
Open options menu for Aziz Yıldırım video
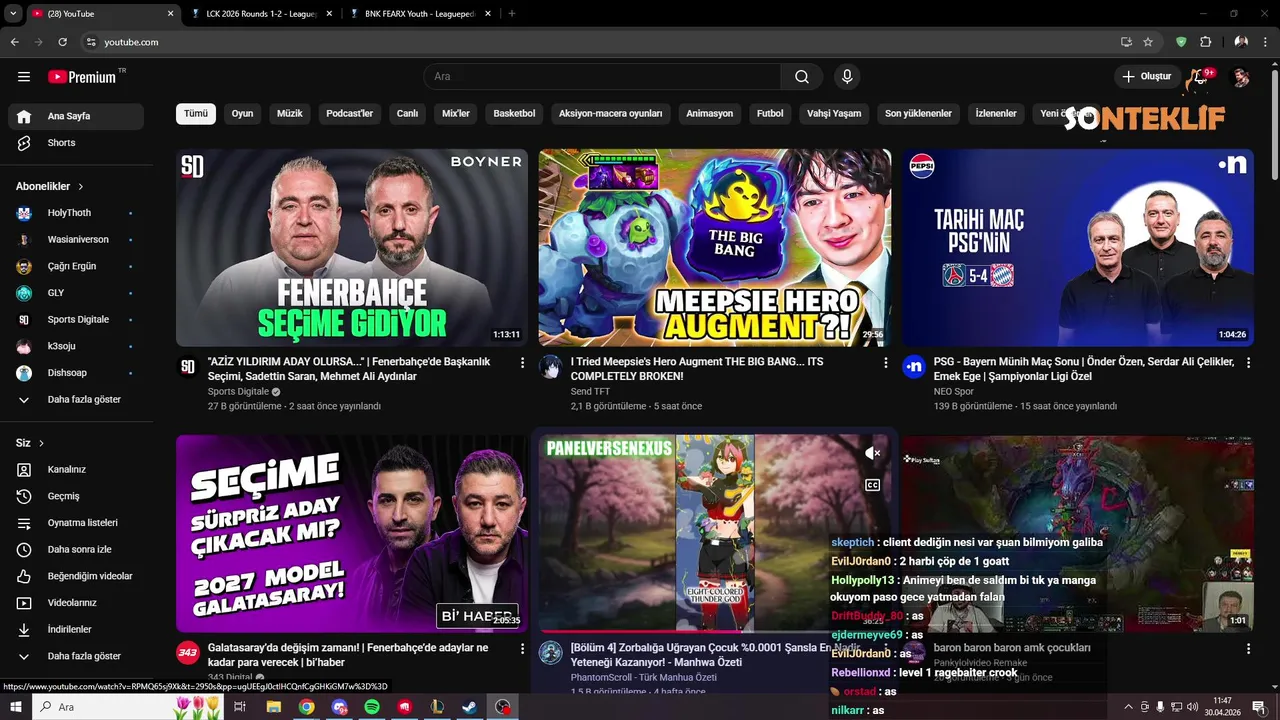pos(522,363)
